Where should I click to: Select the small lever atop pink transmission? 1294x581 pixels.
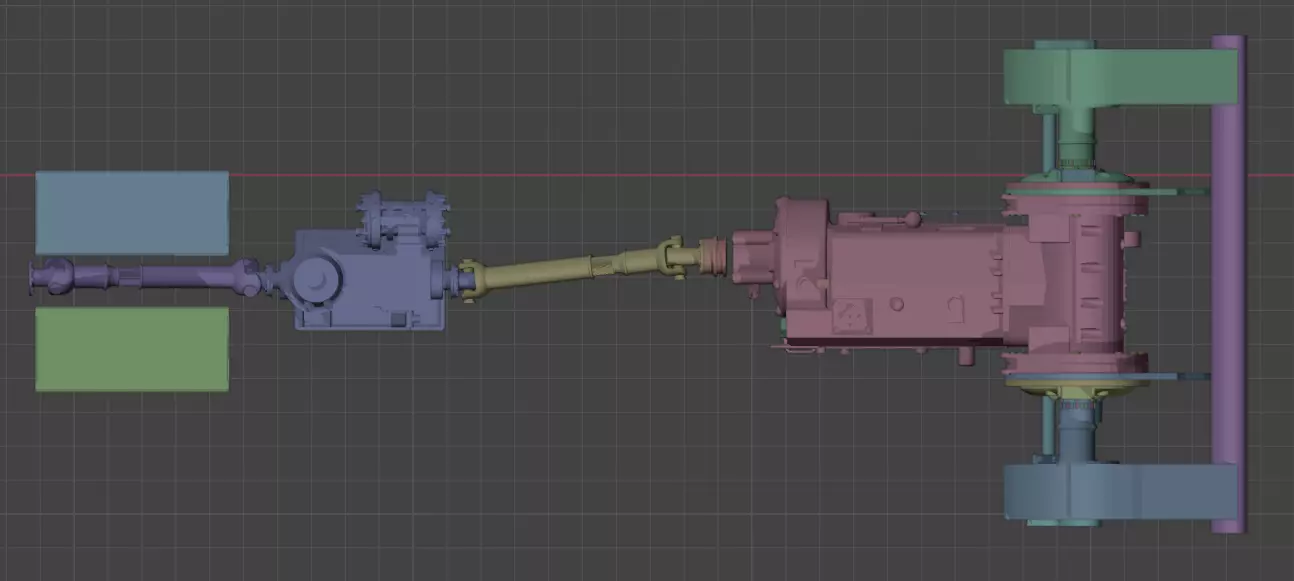coord(911,217)
